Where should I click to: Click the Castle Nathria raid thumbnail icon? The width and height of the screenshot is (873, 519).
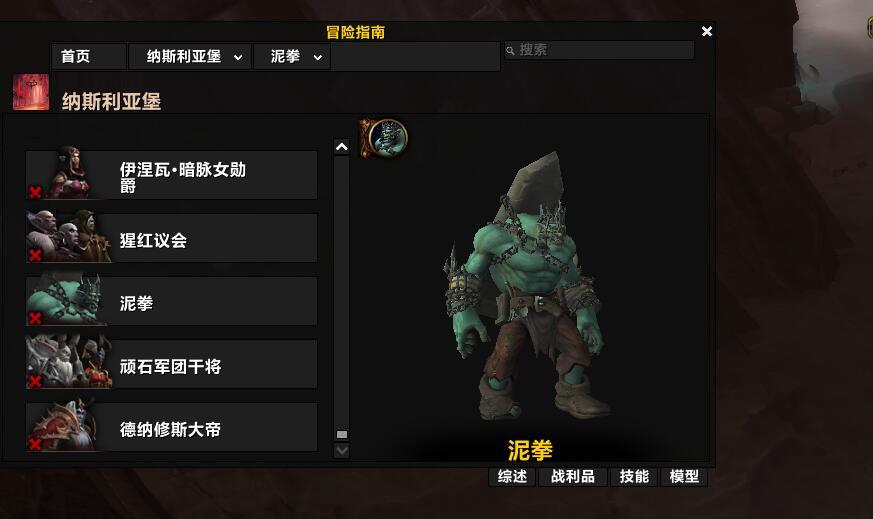pyautogui.click(x=31, y=92)
